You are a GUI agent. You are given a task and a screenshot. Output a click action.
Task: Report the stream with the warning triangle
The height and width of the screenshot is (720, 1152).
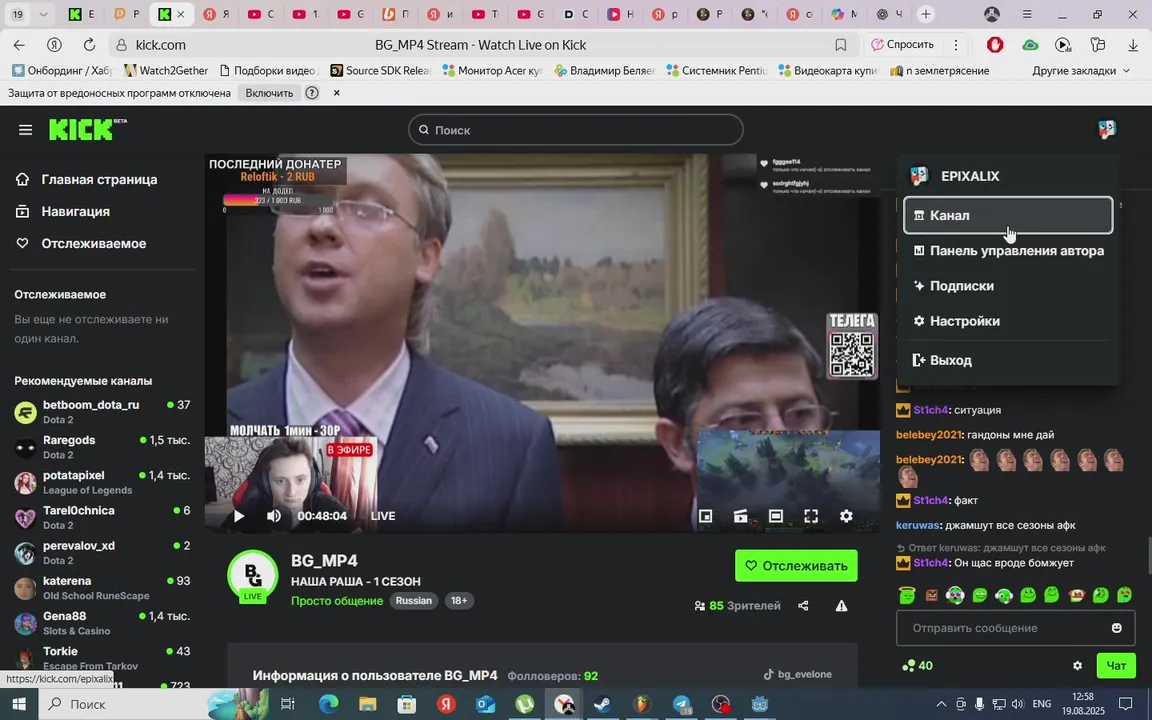841,605
